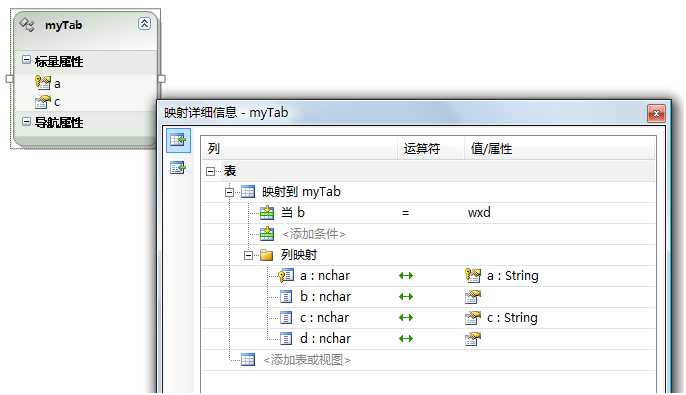Click key column icon for a : nchar
Screen dimensions: 686x395
click(x=286, y=276)
